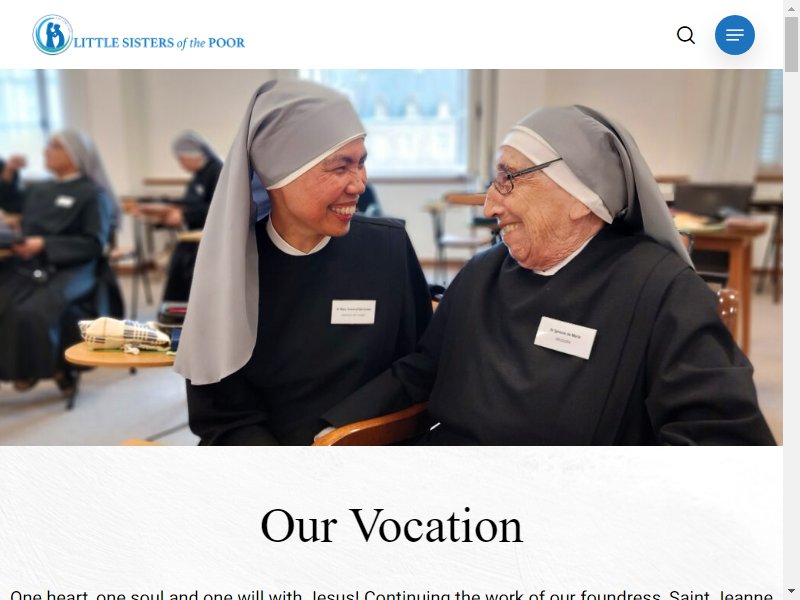
Task: Open the search magnifier icon
Action: click(686, 35)
